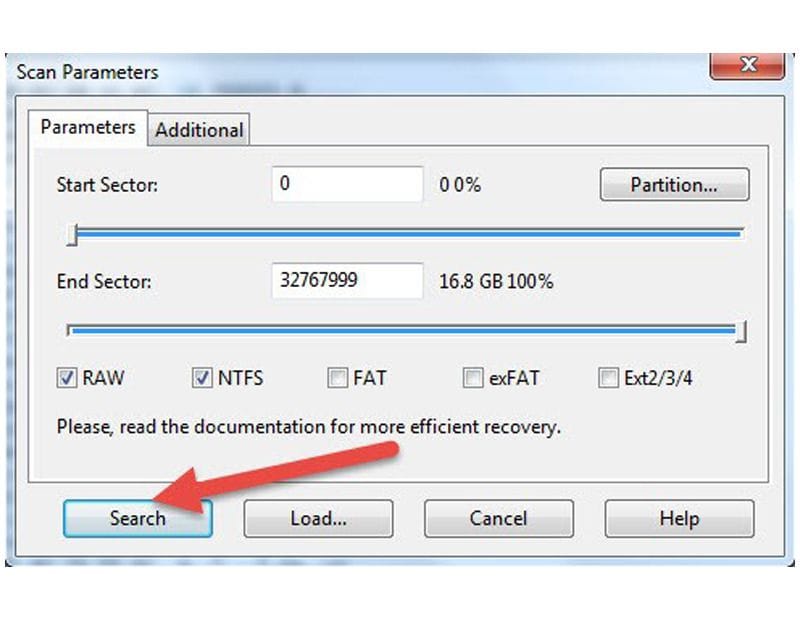Click the End Sector input field
800x620 pixels.
tap(347, 281)
